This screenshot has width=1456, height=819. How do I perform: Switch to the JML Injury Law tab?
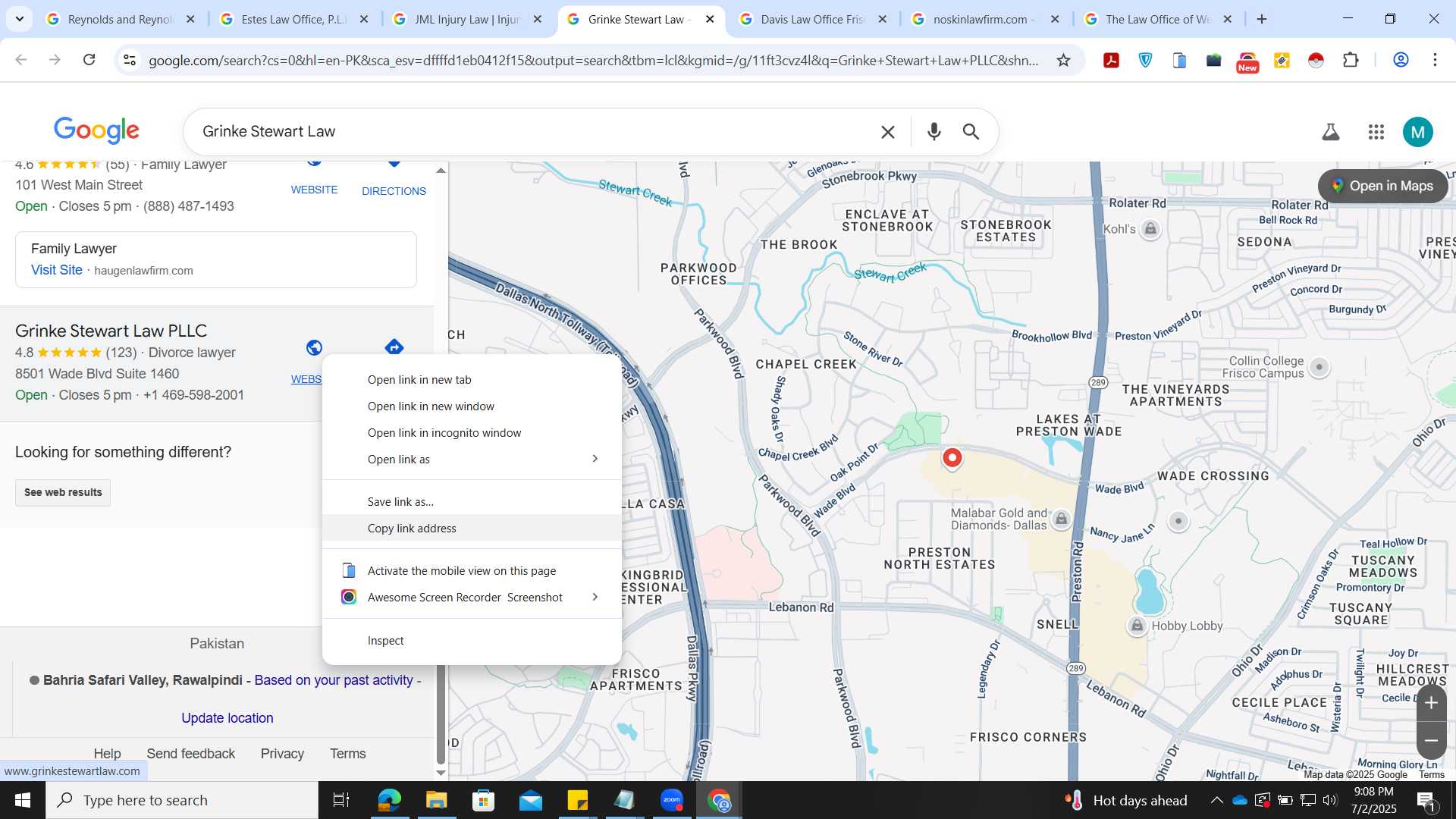pyautogui.click(x=466, y=19)
